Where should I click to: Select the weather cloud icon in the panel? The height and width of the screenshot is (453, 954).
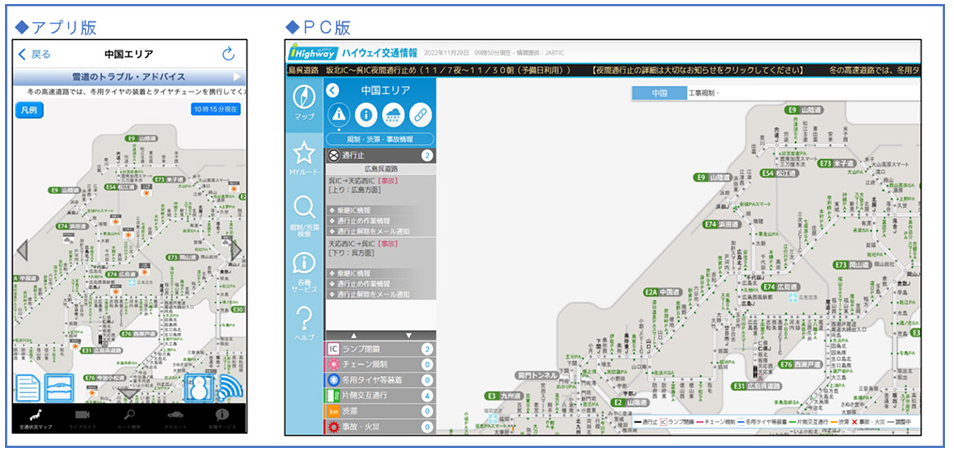click(x=393, y=114)
